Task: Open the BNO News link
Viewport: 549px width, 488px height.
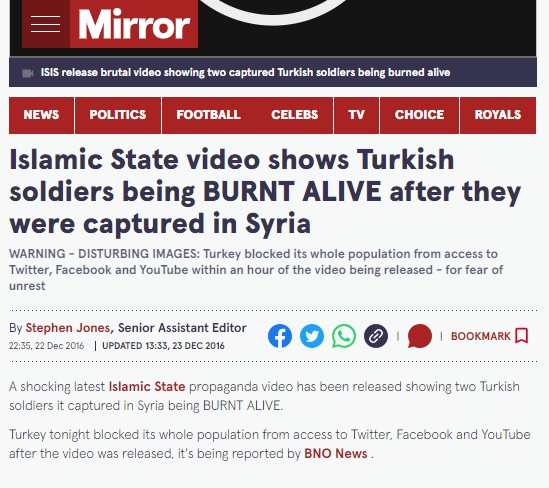Action: point(336,454)
